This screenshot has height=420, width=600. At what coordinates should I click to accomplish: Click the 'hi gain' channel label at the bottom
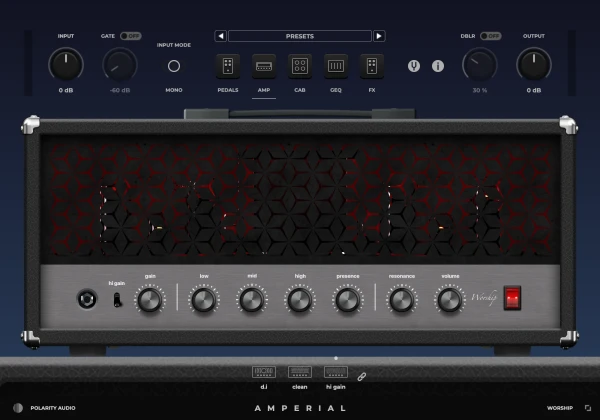[x=336, y=387]
